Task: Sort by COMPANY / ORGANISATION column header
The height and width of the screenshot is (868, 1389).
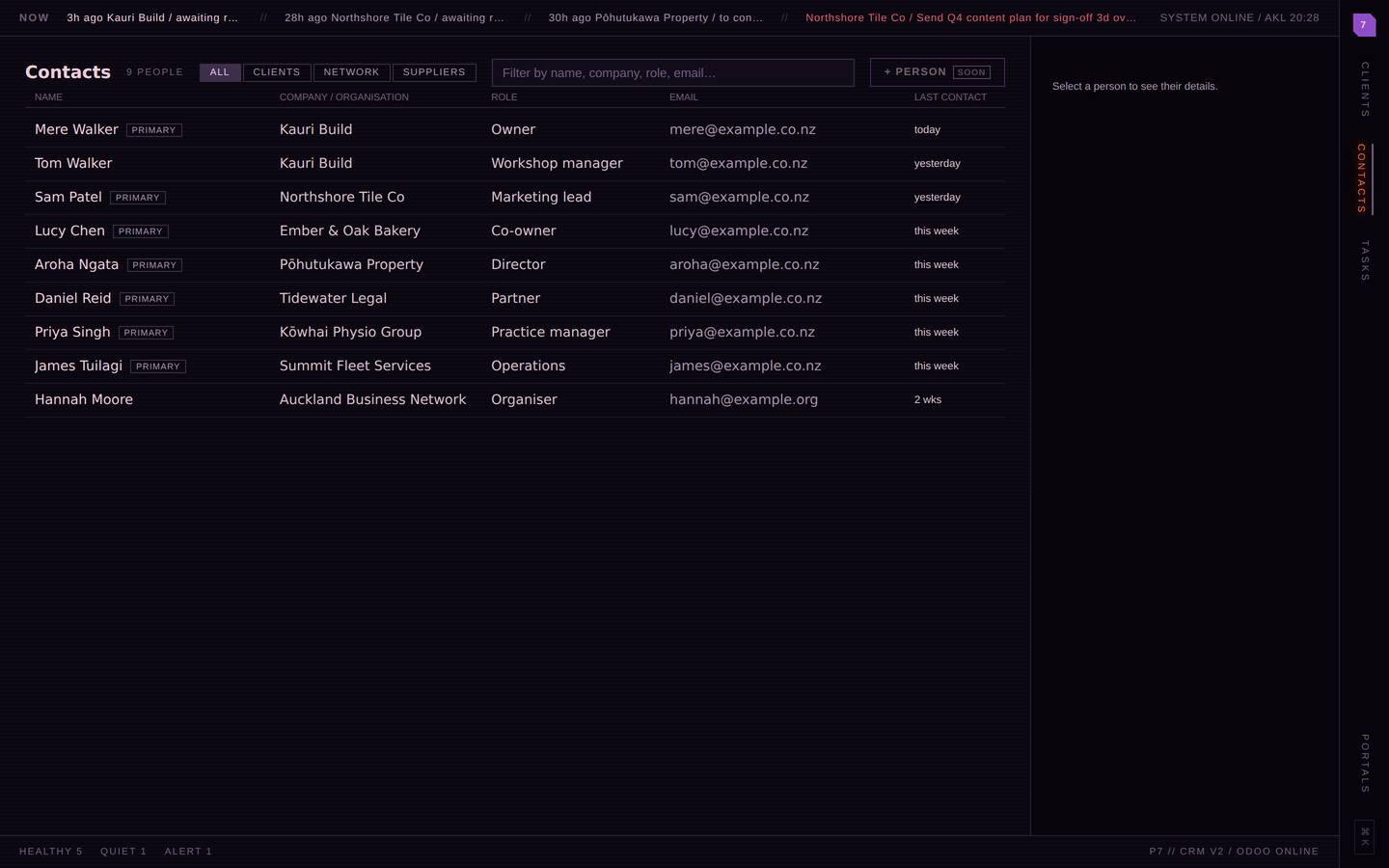Action: [344, 97]
